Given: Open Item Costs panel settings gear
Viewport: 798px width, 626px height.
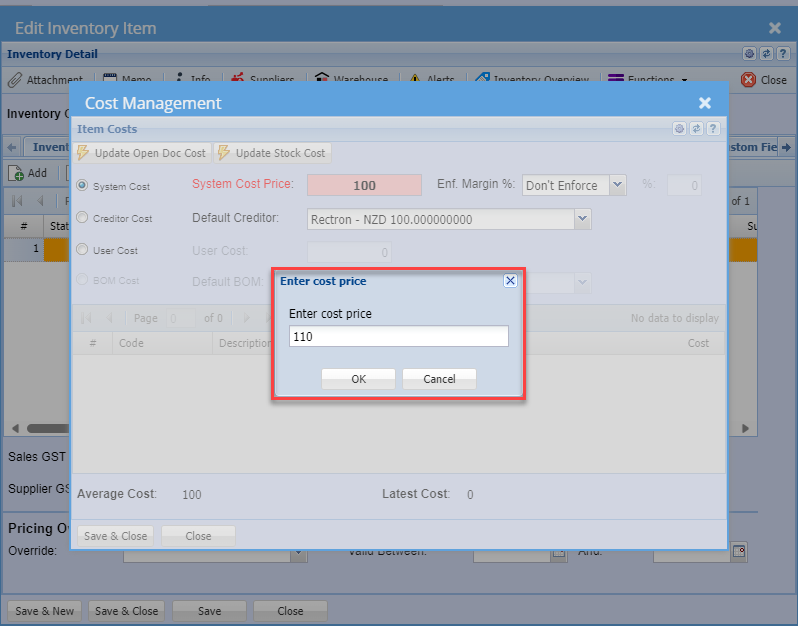Looking at the screenshot, I should pyautogui.click(x=679, y=129).
